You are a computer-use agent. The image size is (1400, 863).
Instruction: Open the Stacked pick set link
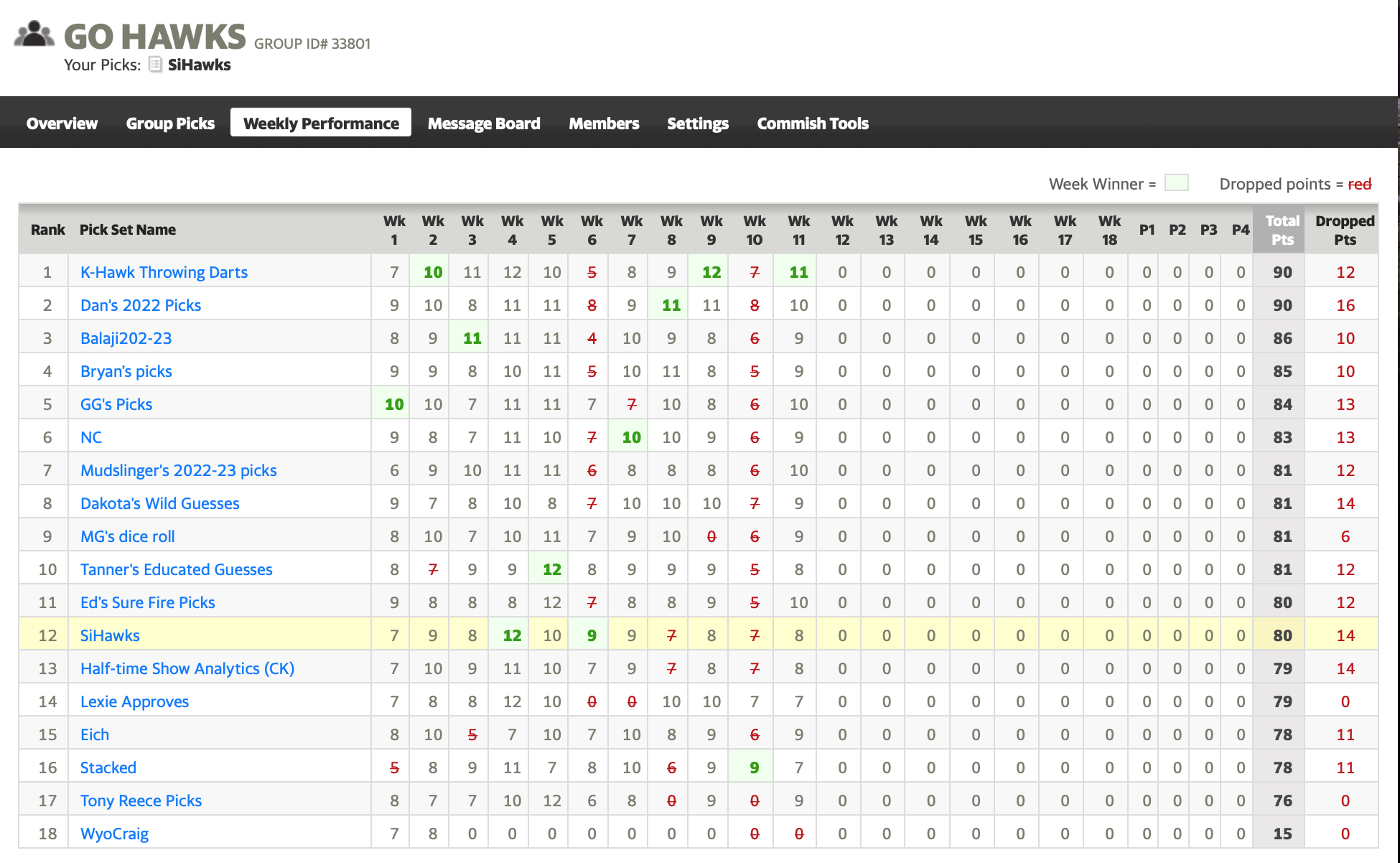(108, 768)
